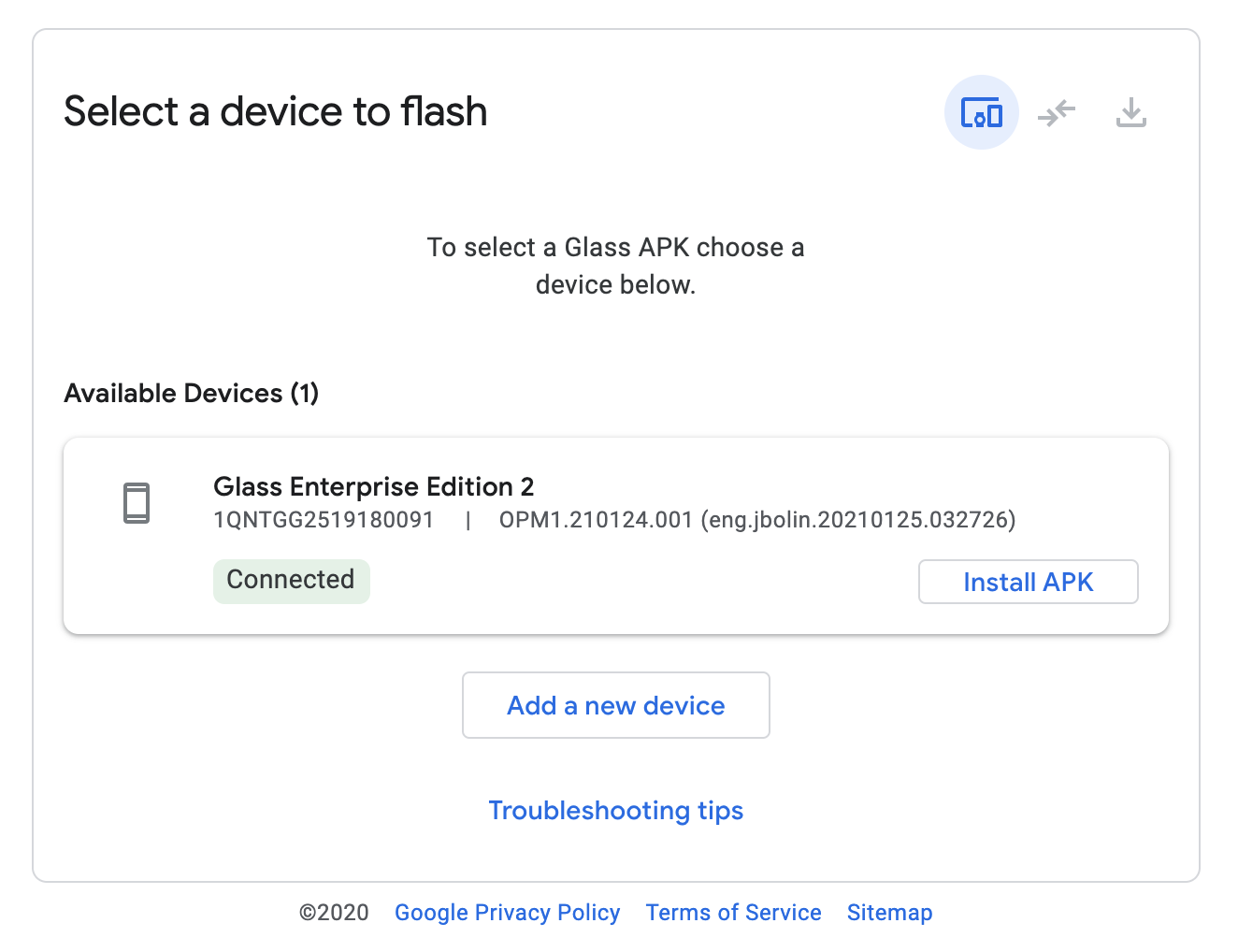Viewport: 1238px width, 952px height.
Task: Open Google Privacy Policy link
Action: [507, 913]
